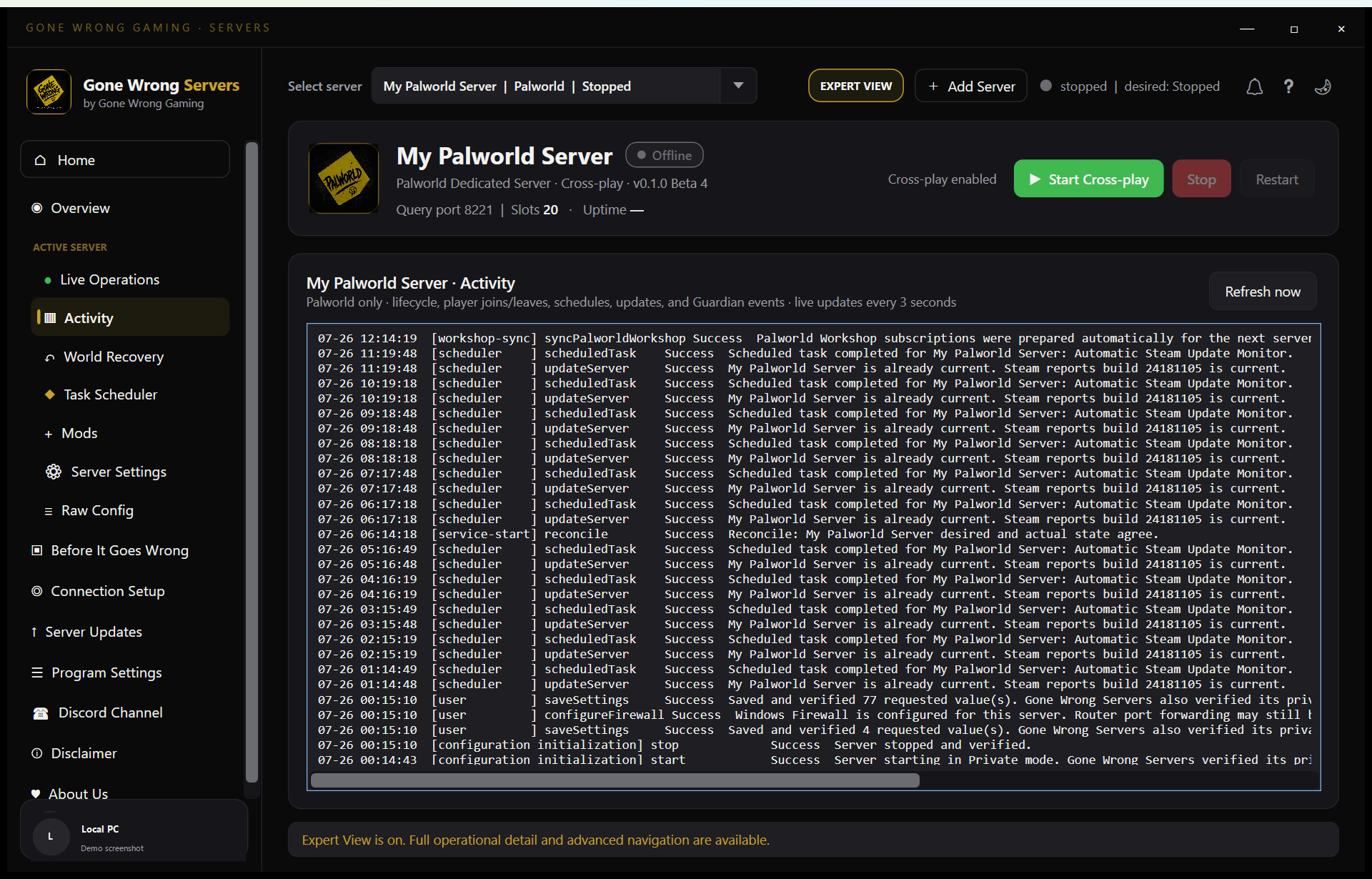Click the Connection Setup target icon

(37, 591)
